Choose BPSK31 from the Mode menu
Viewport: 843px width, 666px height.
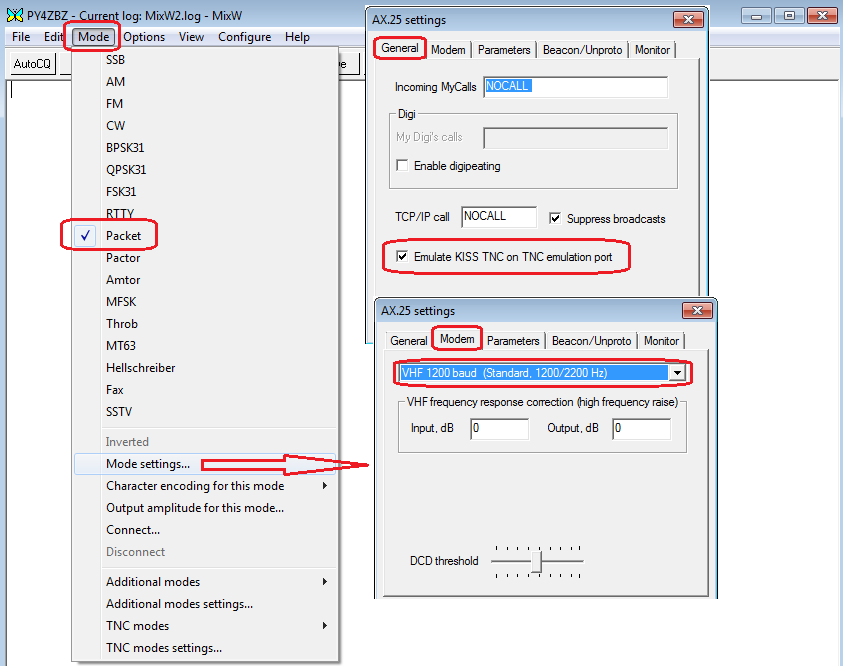coord(205,148)
